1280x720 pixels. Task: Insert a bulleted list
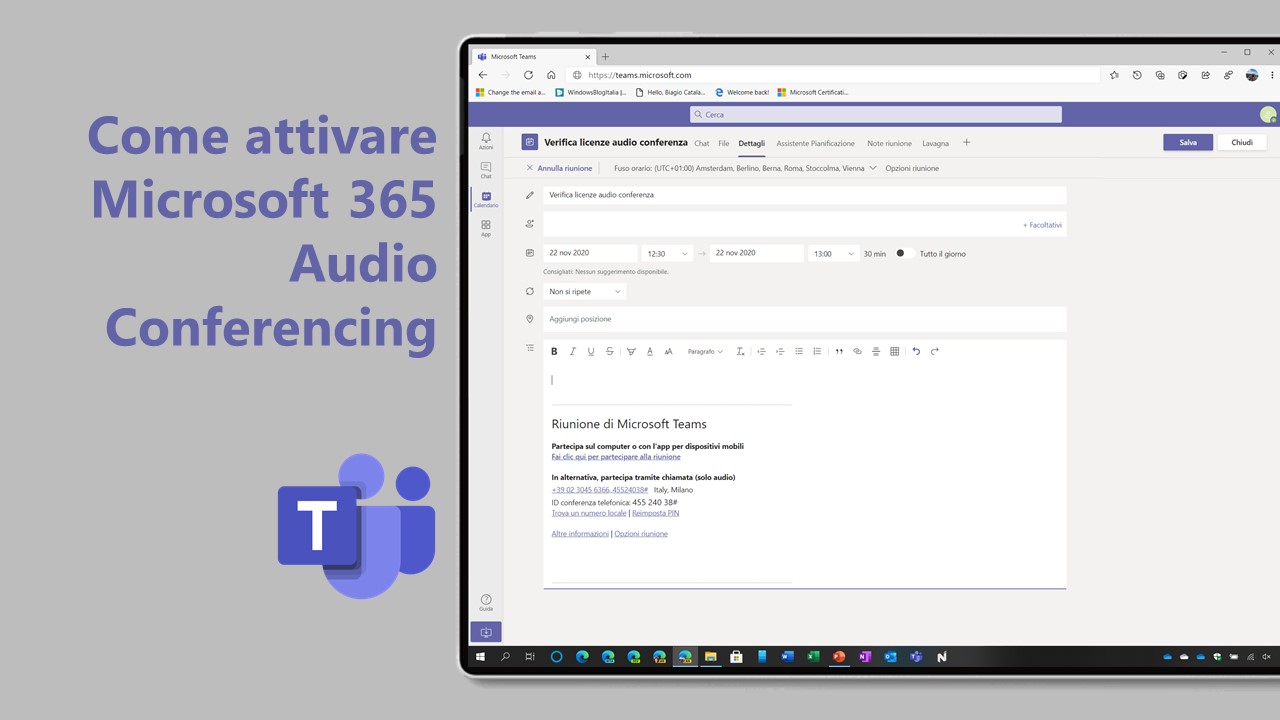coord(798,351)
